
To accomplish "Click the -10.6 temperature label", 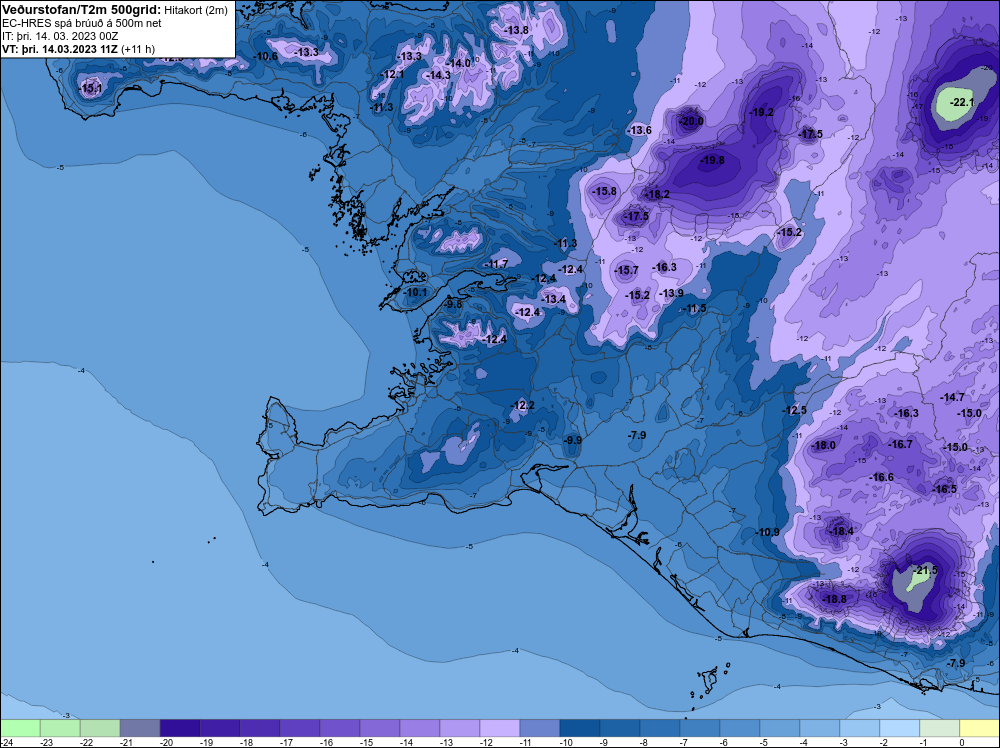I will coord(265,56).
